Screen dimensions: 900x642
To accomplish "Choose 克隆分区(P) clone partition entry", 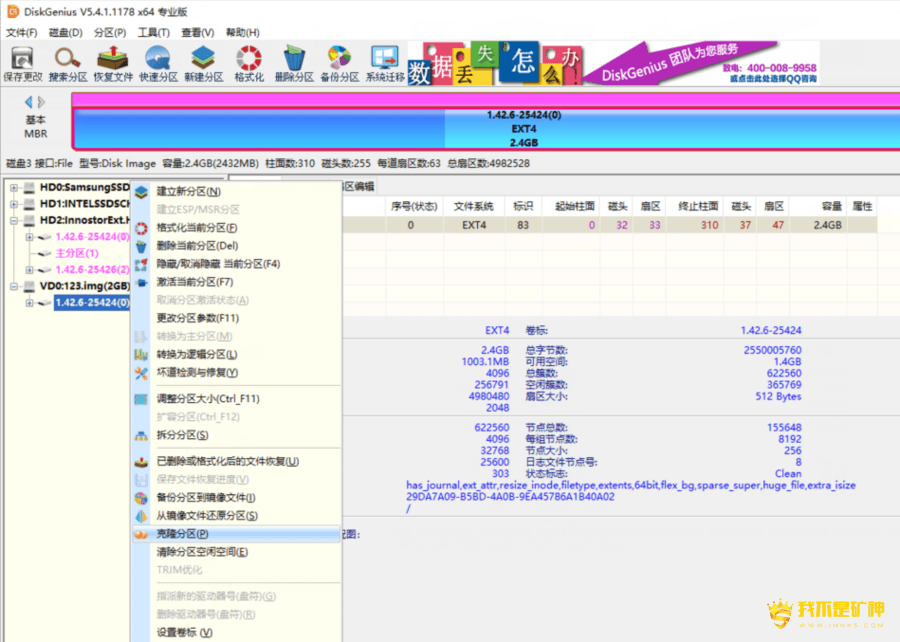I will (236, 534).
